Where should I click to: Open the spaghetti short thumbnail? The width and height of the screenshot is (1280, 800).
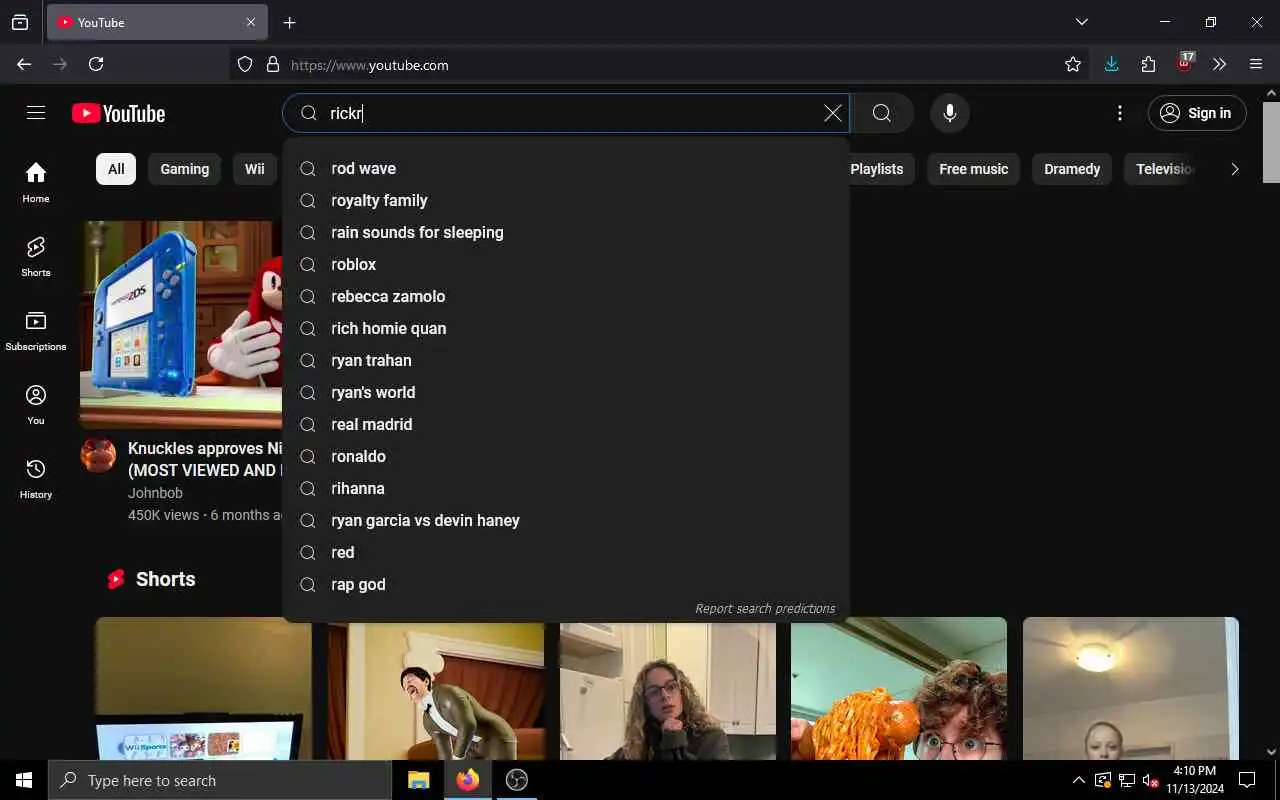coord(899,688)
